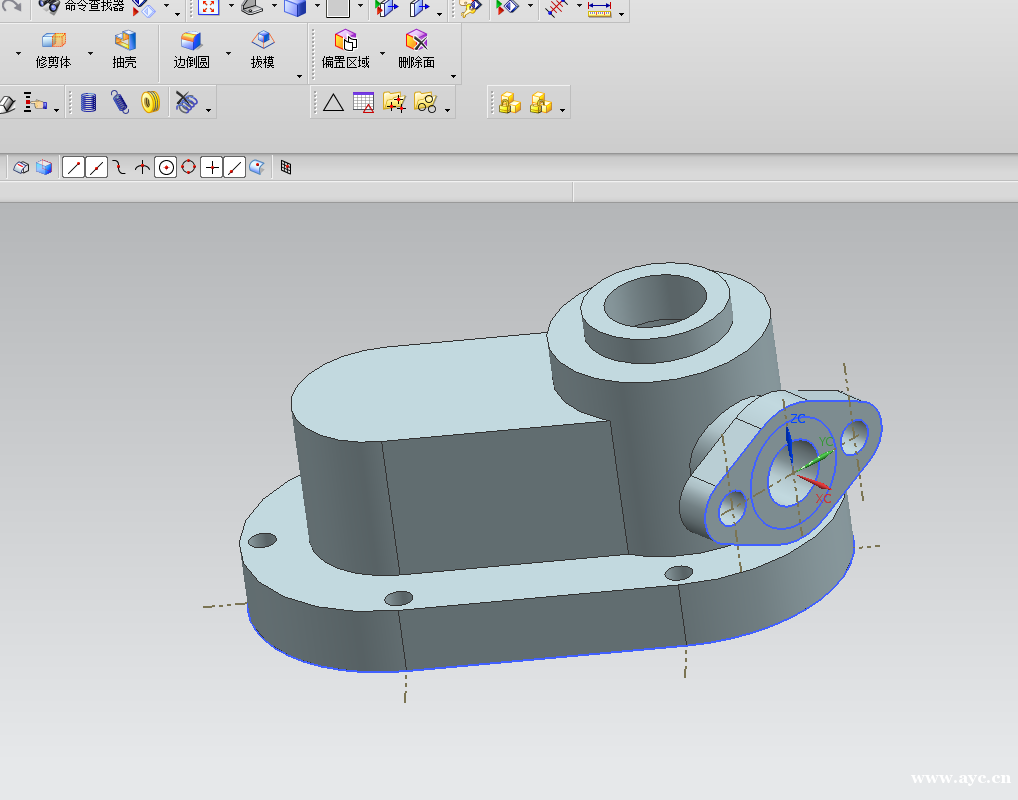Enable the Quadrant Point snap option
This screenshot has height=800, width=1018.
[x=188, y=168]
